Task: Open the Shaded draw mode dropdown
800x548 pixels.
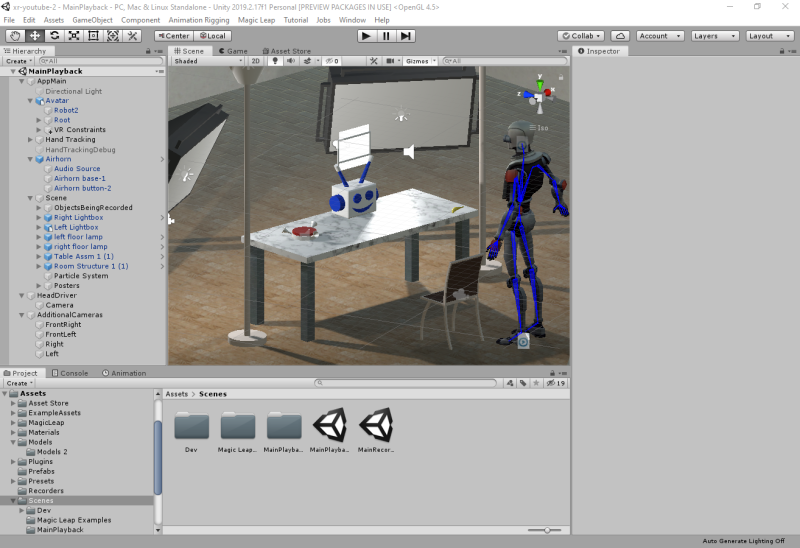Action: 208,61
